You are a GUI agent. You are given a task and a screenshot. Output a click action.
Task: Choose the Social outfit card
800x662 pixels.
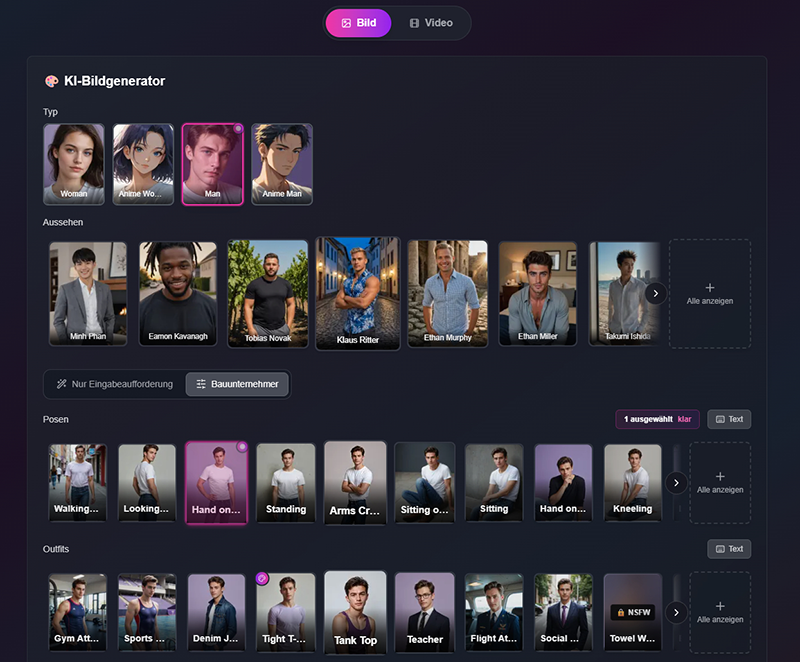tap(563, 612)
